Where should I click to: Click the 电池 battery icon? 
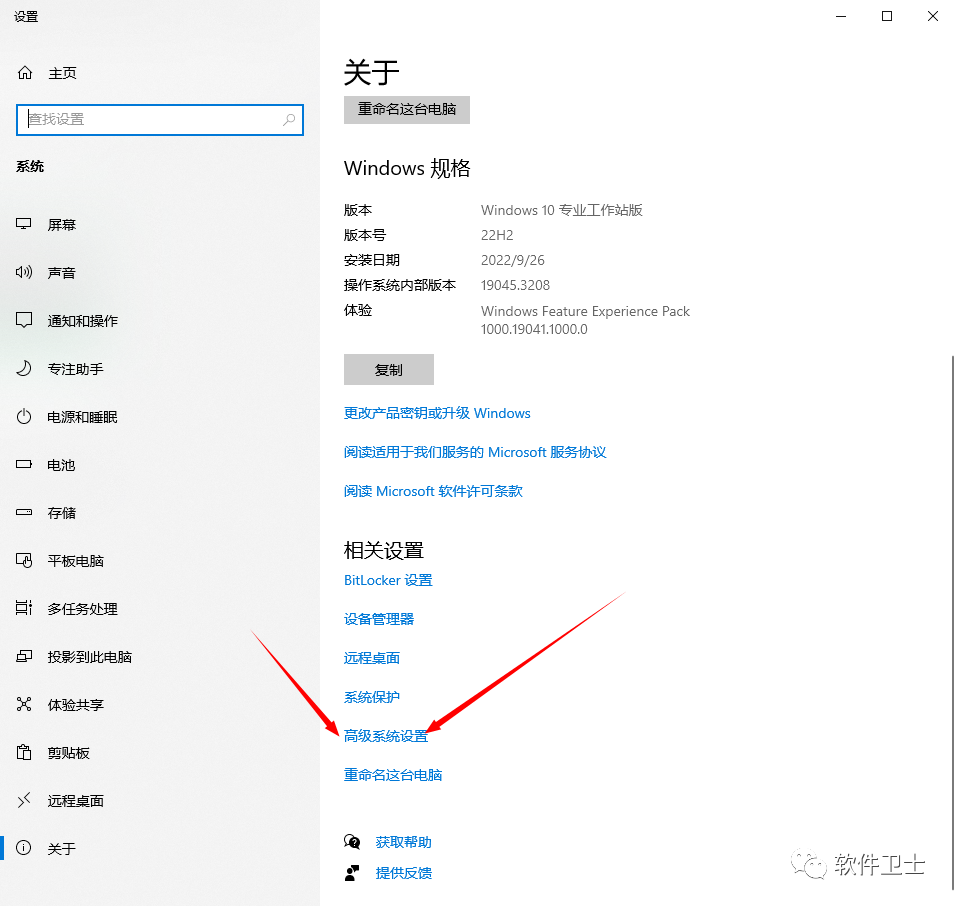pos(24,465)
